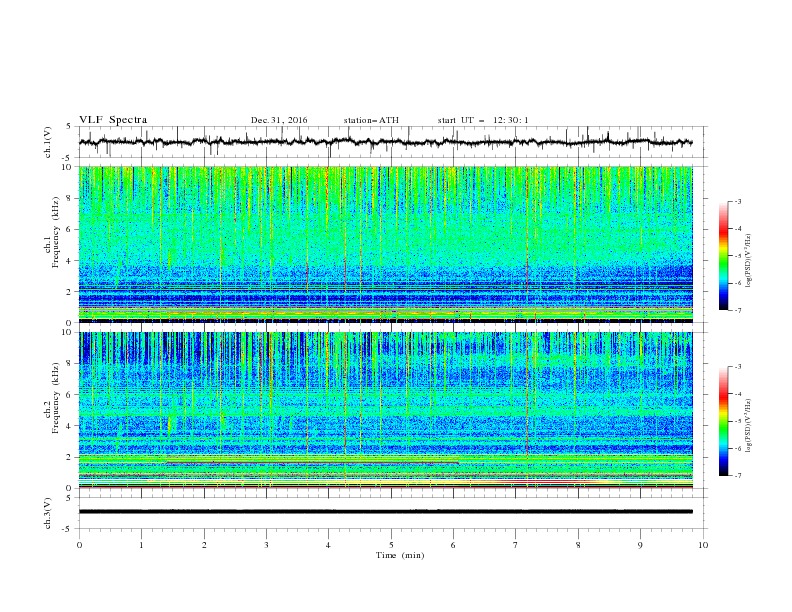Click the "5" tick on ch.1(V) axis
Image resolution: width=792 pixels, height=612 pixels.
(x=71, y=127)
